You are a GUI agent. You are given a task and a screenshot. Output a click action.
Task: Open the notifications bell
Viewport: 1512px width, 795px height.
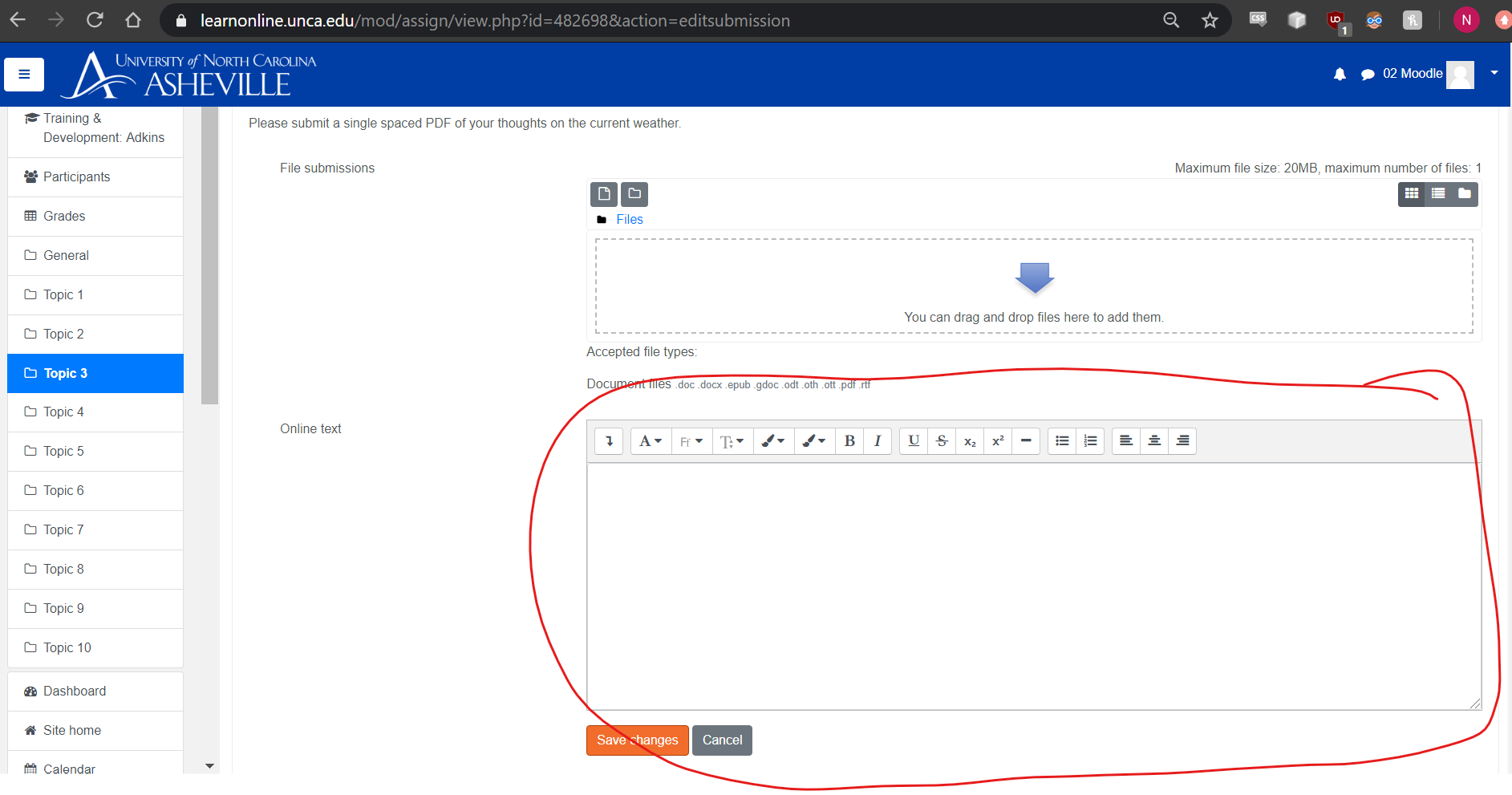(x=1340, y=74)
